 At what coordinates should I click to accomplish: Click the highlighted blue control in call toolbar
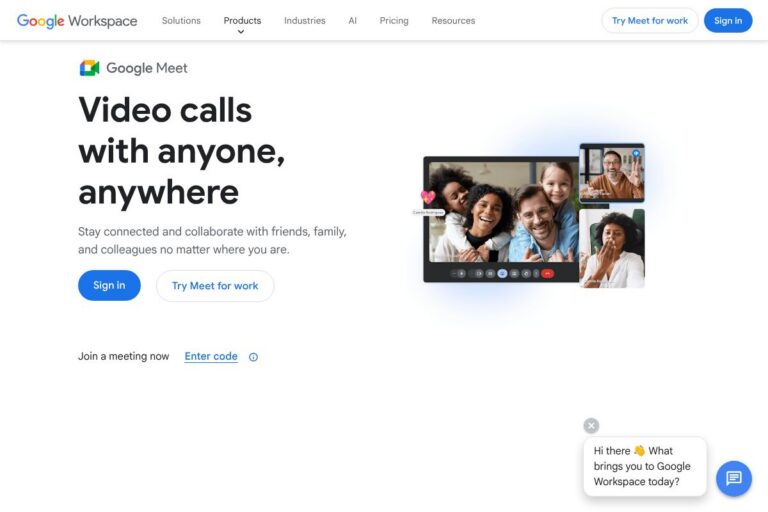point(502,273)
